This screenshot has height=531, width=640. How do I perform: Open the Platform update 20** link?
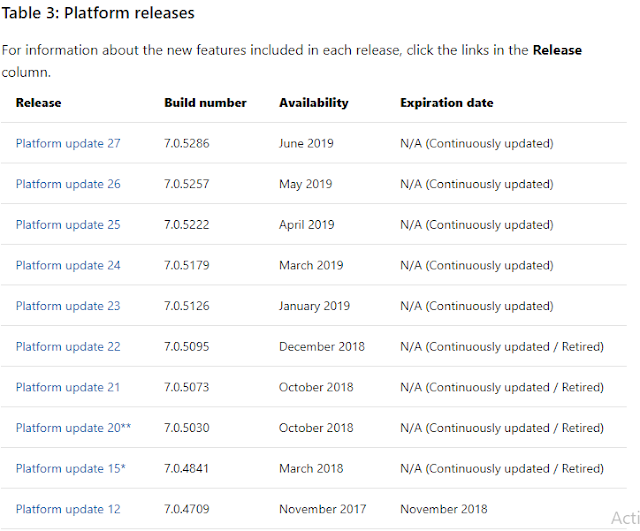[73, 428]
